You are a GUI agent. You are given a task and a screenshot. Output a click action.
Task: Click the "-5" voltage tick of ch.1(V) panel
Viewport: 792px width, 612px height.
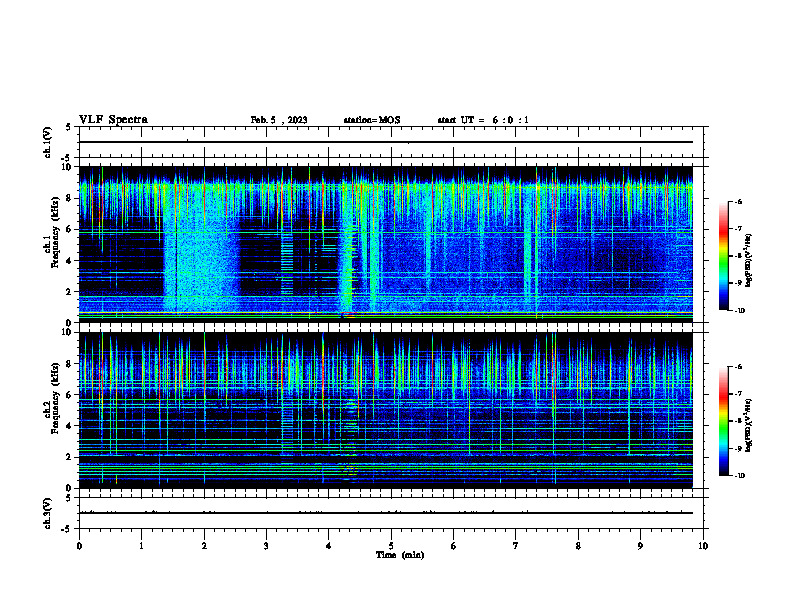(67, 158)
